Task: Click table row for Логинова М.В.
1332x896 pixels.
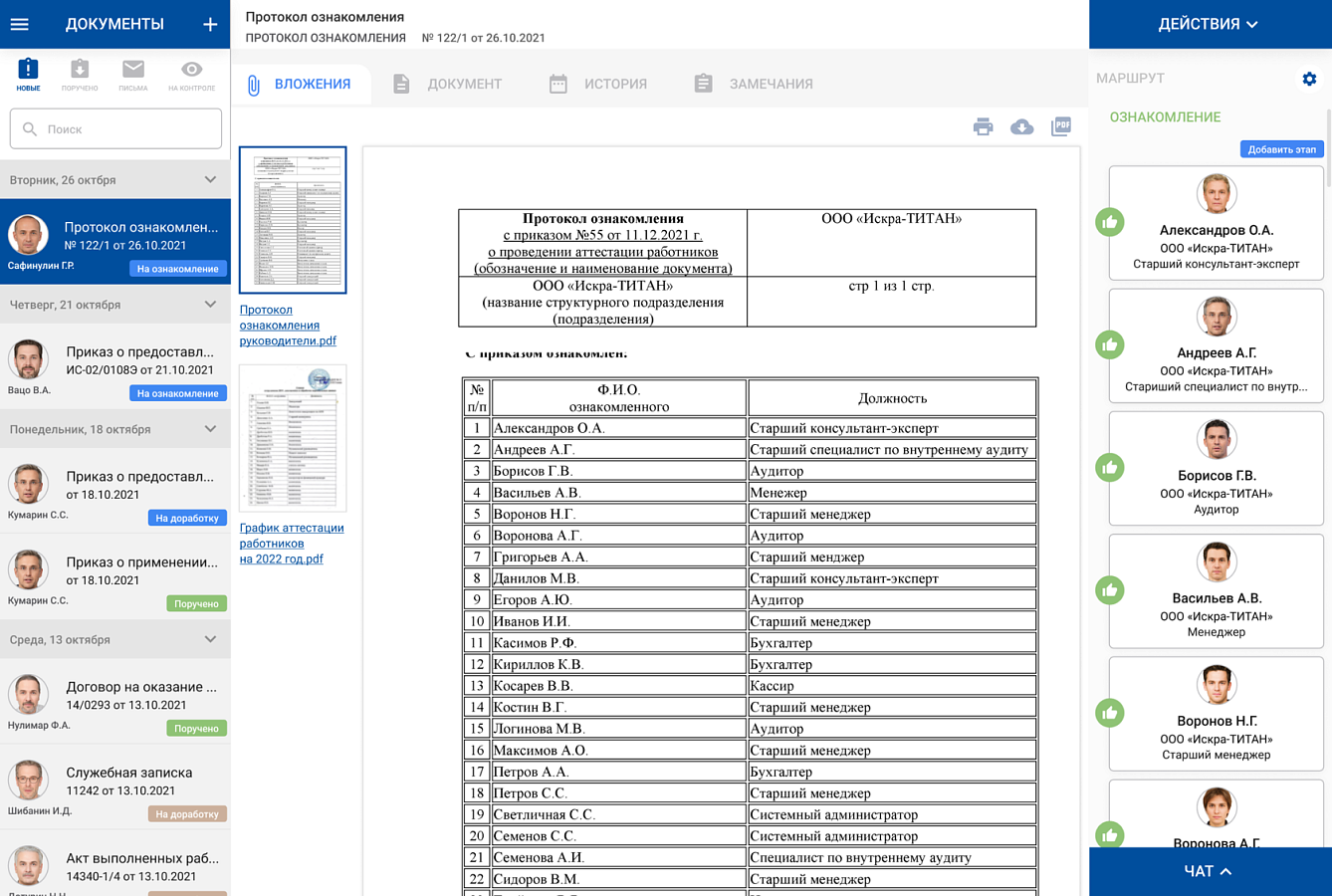Action: click(x=750, y=729)
